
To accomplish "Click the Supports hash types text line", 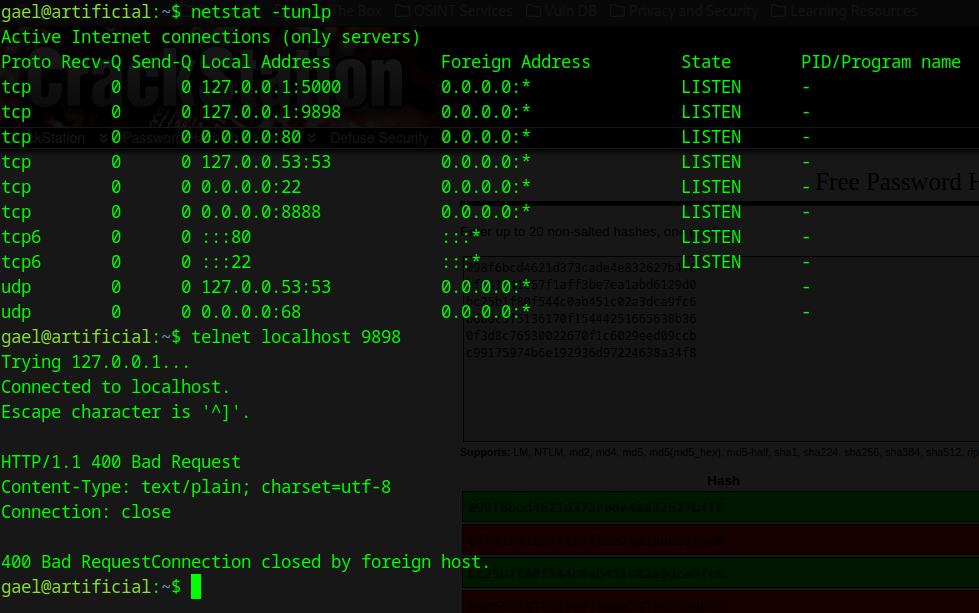I will pyautogui.click(x=718, y=452).
